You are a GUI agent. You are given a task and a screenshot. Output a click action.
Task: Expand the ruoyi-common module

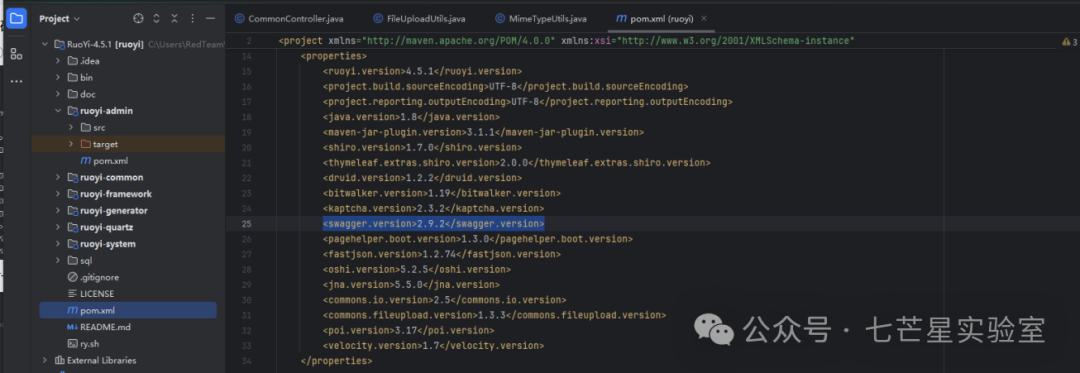(59, 178)
